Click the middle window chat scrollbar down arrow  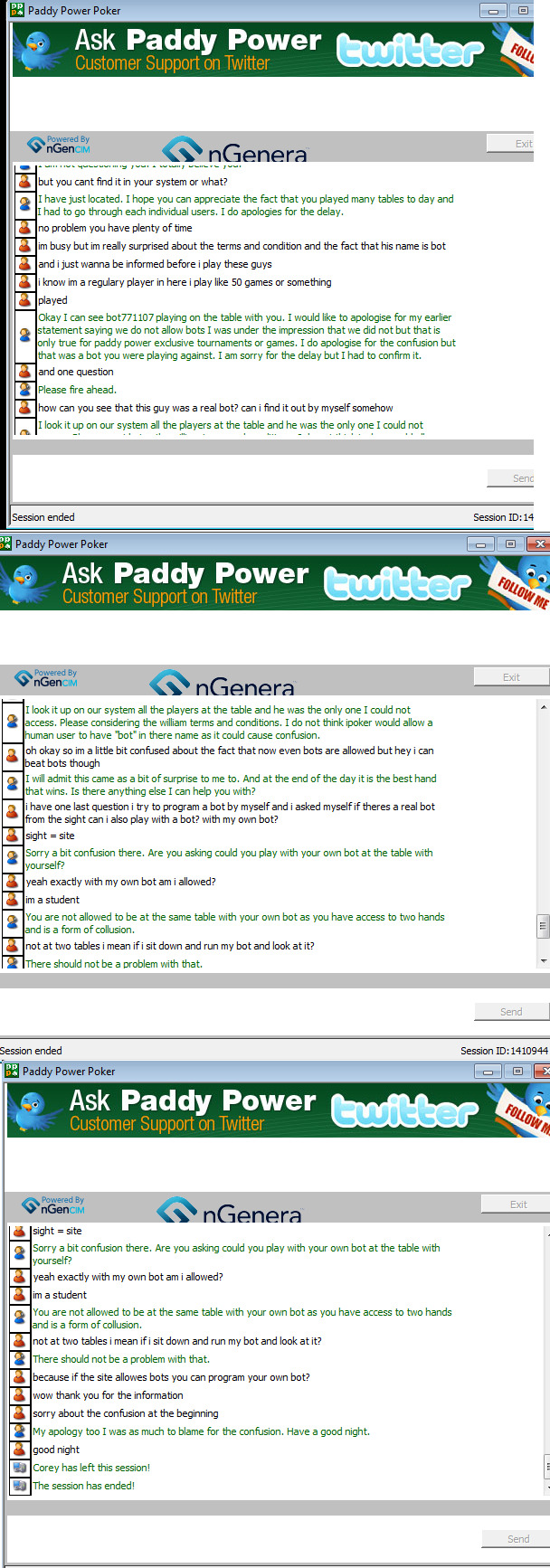click(x=544, y=960)
